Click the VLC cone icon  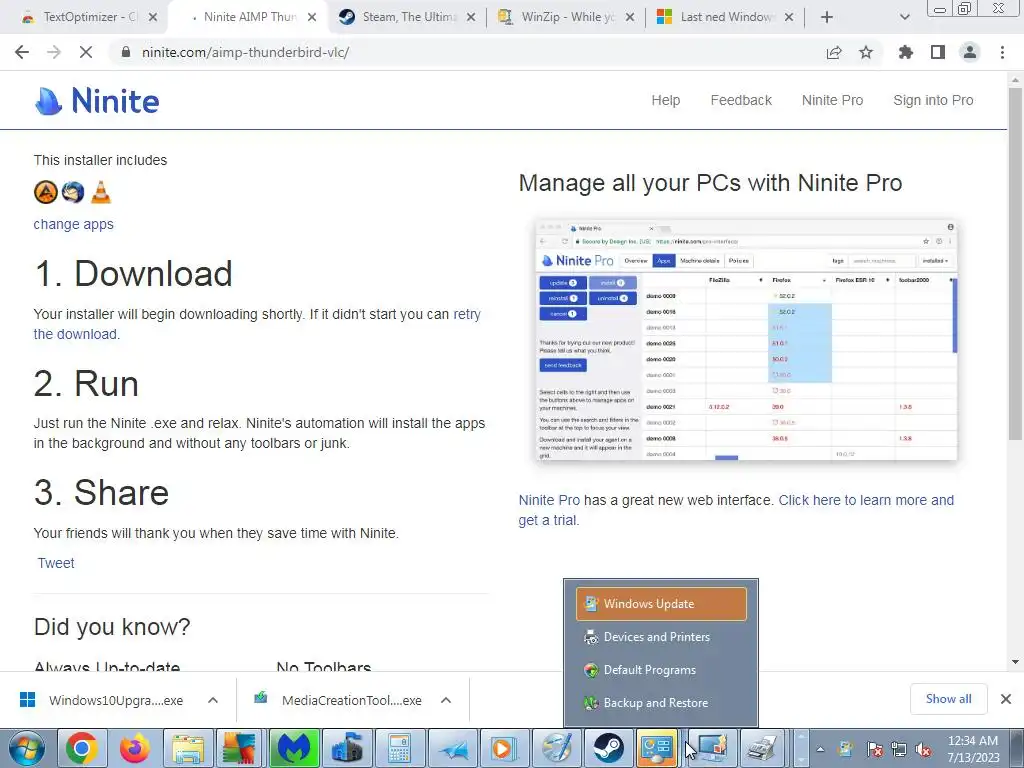coord(101,192)
